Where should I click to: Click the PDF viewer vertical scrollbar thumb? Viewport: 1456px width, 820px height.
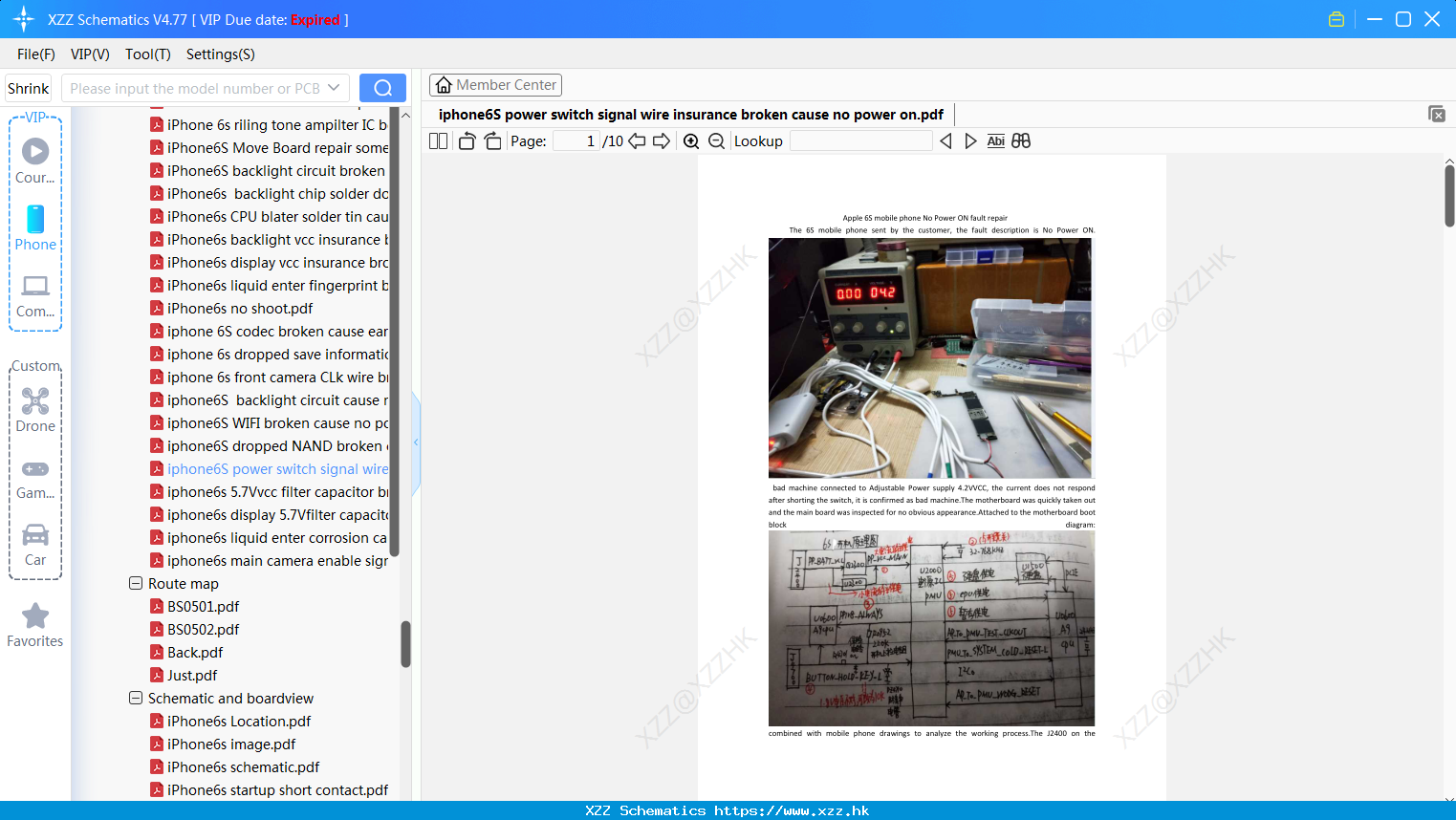click(1449, 196)
